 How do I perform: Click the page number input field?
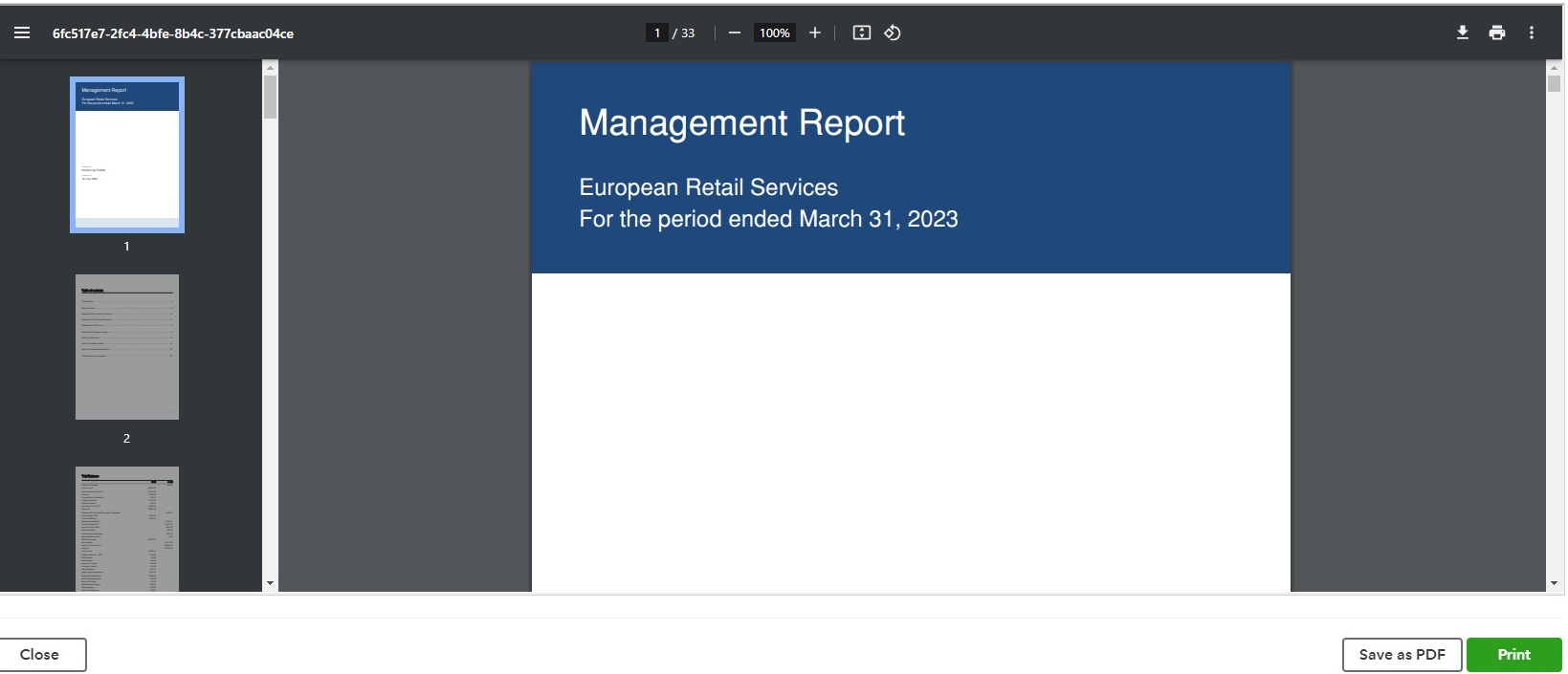(657, 33)
